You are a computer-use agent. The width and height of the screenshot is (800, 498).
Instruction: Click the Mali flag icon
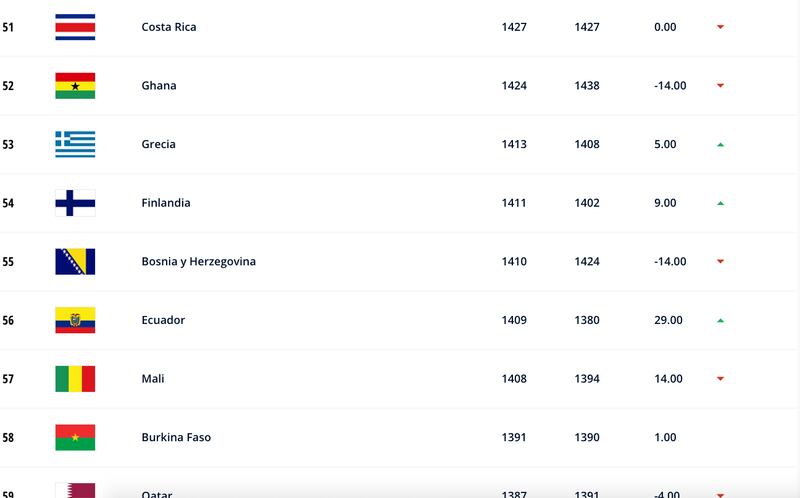click(x=75, y=379)
